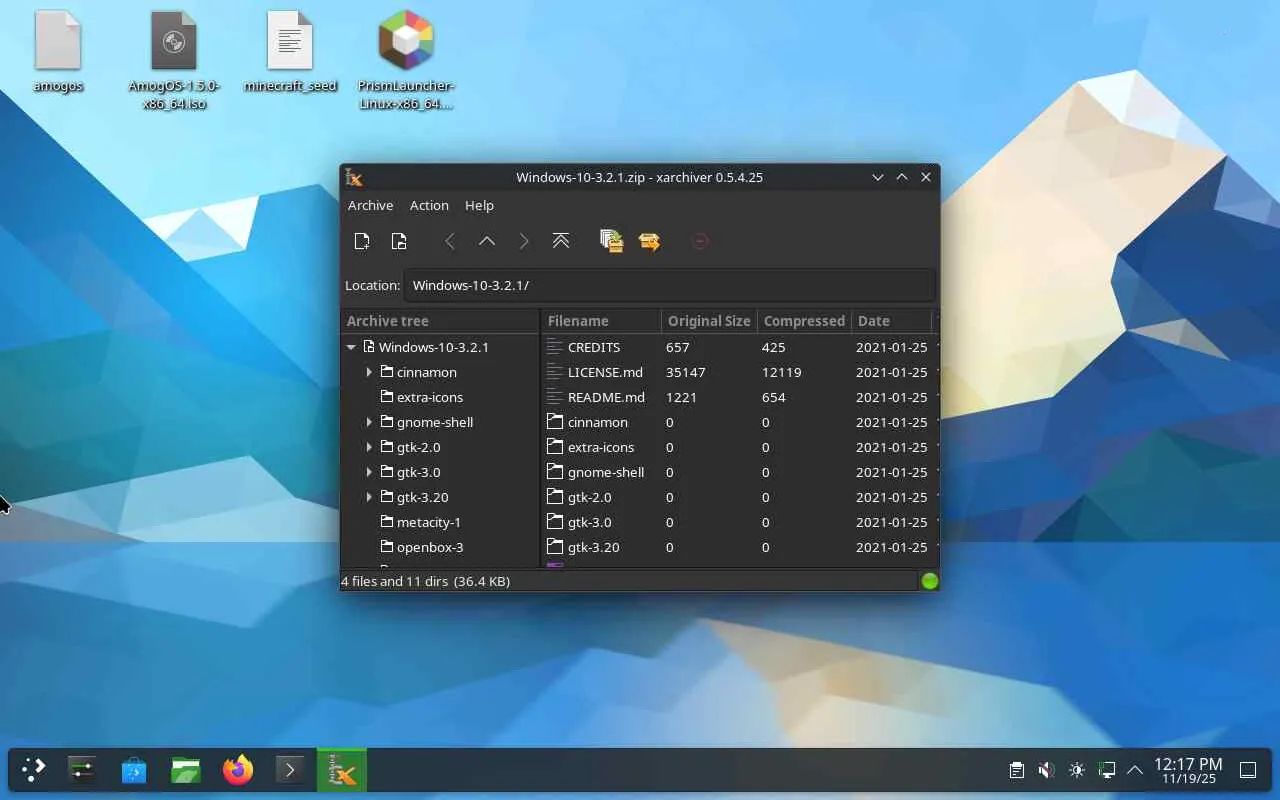The width and height of the screenshot is (1280, 800).
Task: Select metacity-1 in the Archive tree
Action: click(x=429, y=522)
